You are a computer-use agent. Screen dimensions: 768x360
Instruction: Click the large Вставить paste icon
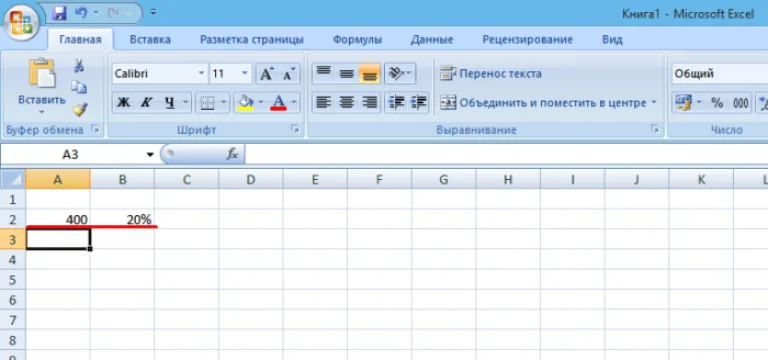pyautogui.click(x=42, y=73)
